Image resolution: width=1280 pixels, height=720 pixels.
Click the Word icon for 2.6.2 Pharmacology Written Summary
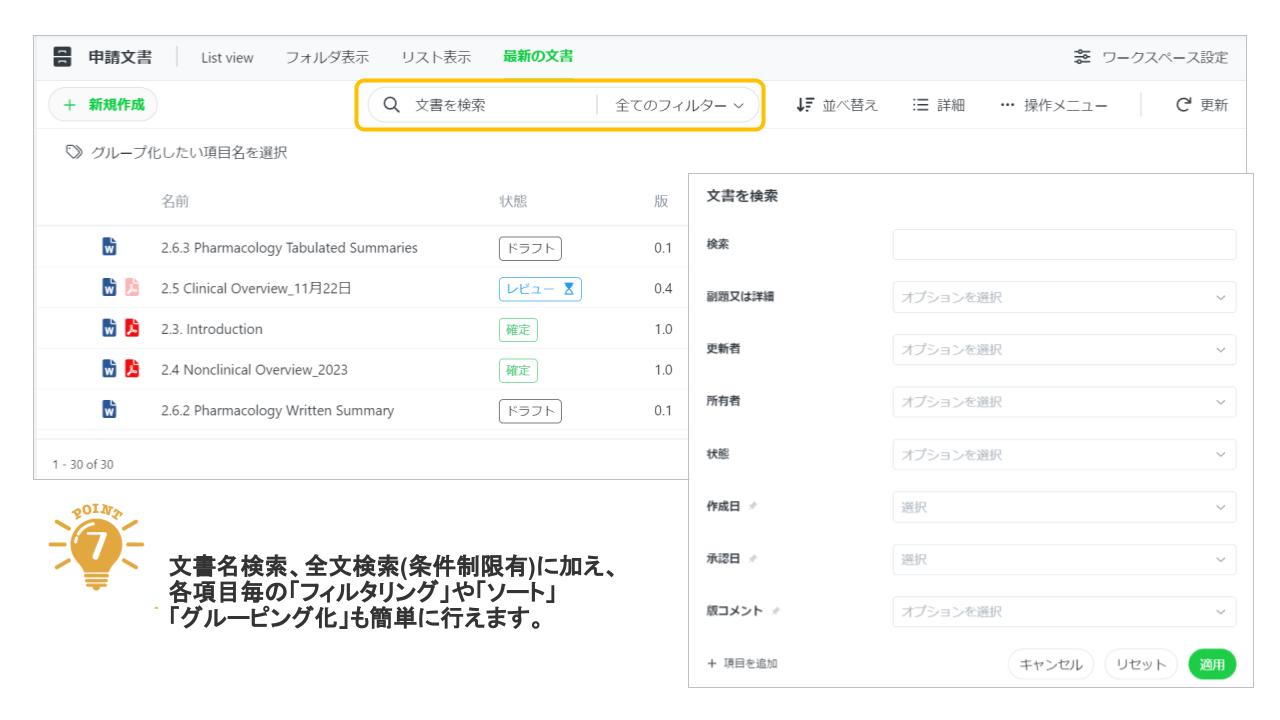coord(110,410)
